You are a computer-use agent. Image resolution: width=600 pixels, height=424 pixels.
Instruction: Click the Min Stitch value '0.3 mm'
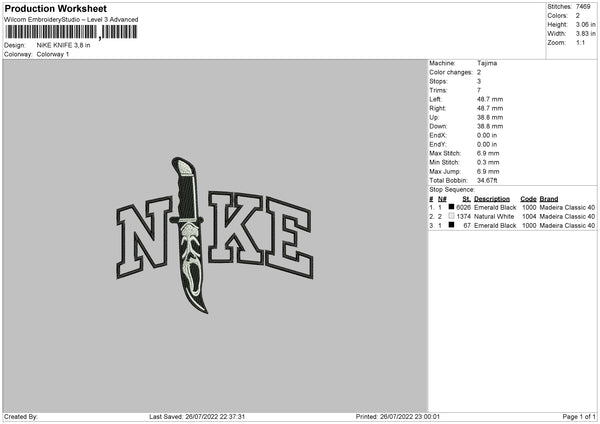pos(488,163)
